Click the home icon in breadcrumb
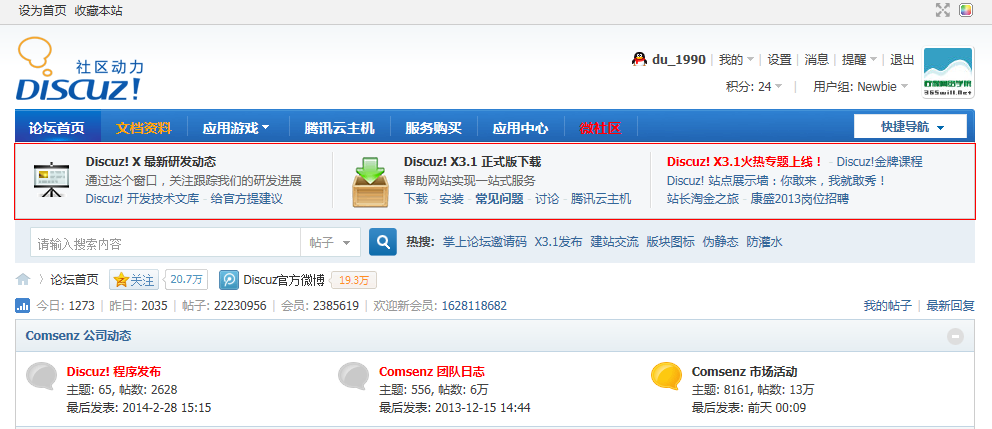The image size is (992, 429). [x=23, y=279]
